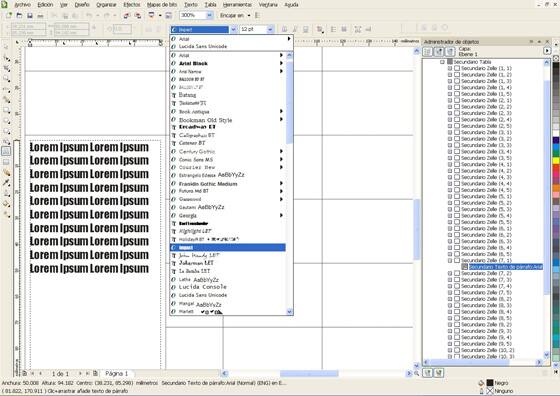Select the Ellipse tool in the toolbox
Screen dimensions: 560x396
point(6,121)
